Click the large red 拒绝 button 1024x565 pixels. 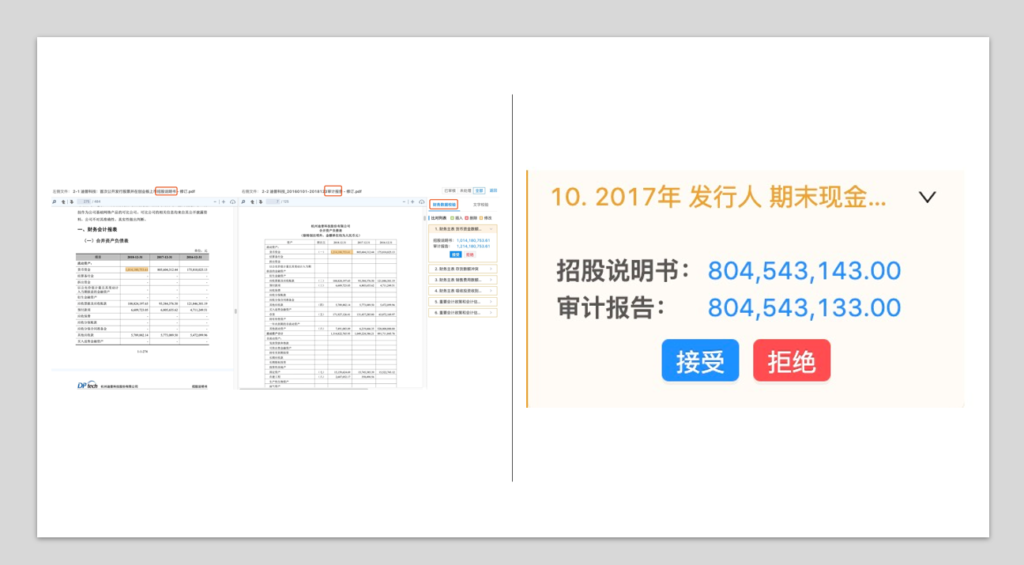(791, 361)
